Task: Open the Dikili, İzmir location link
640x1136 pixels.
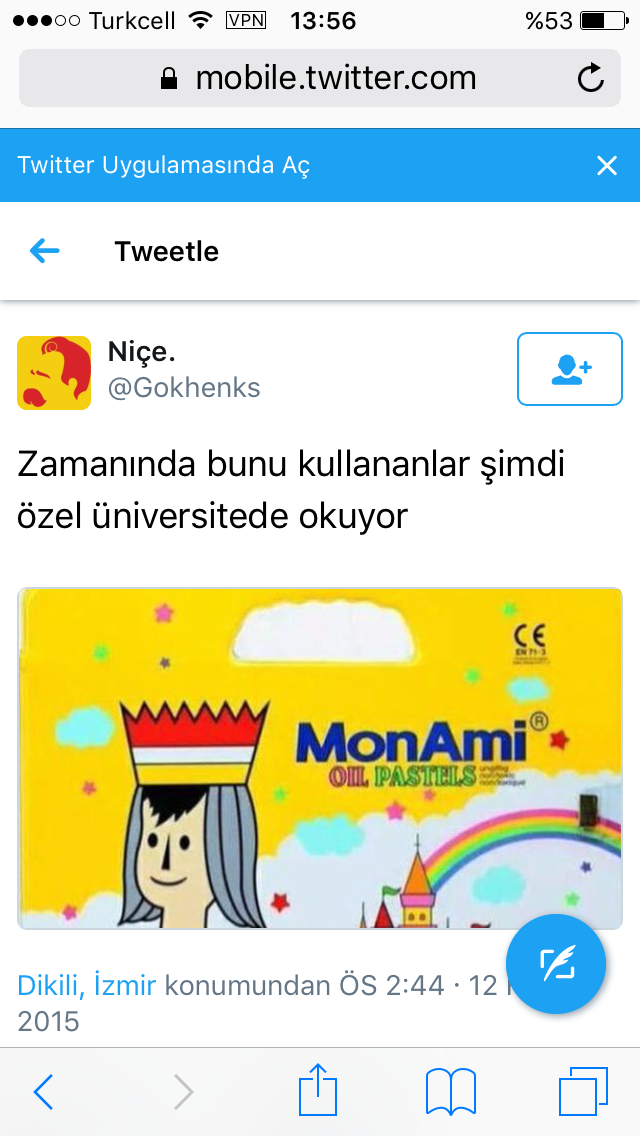Action: click(87, 985)
